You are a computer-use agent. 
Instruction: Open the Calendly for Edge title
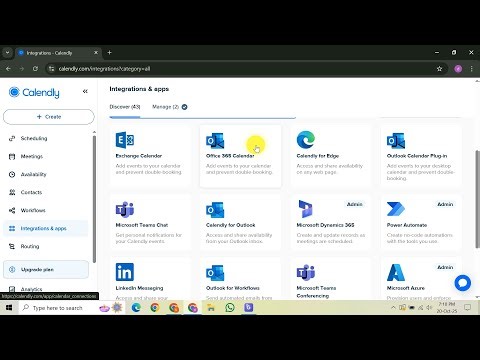[x=317, y=156]
